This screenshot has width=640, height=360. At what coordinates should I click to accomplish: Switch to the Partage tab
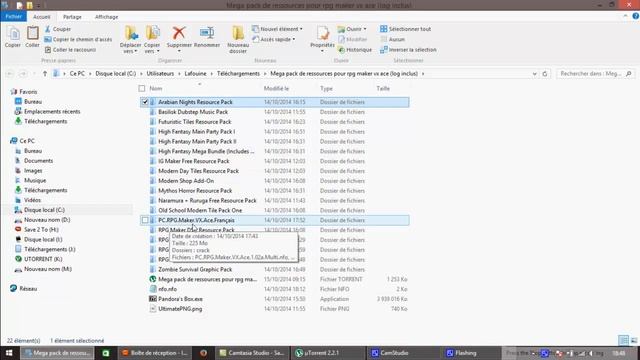tap(72, 17)
